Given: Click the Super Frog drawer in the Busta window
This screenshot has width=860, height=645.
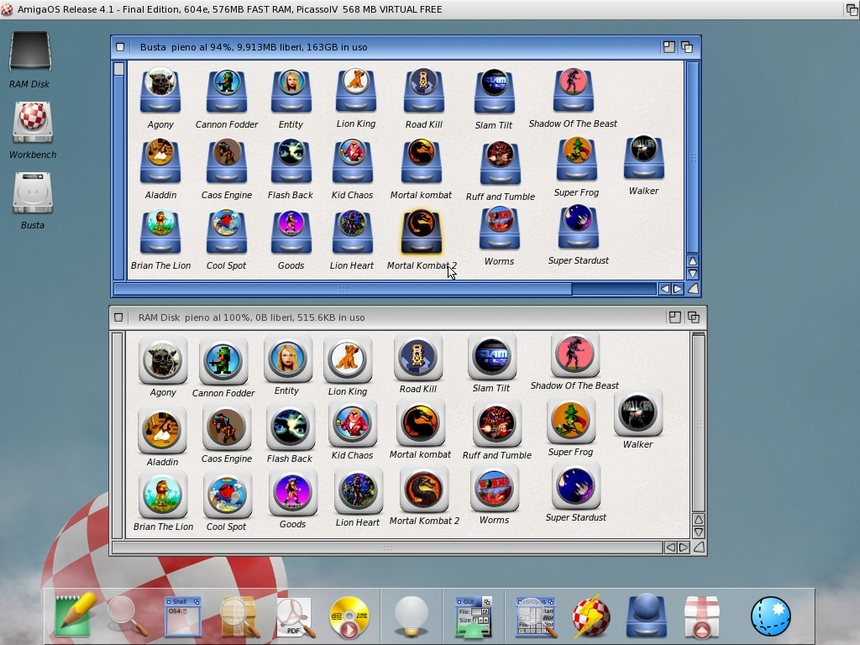Looking at the screenshot, I should [x=577, y=160].
